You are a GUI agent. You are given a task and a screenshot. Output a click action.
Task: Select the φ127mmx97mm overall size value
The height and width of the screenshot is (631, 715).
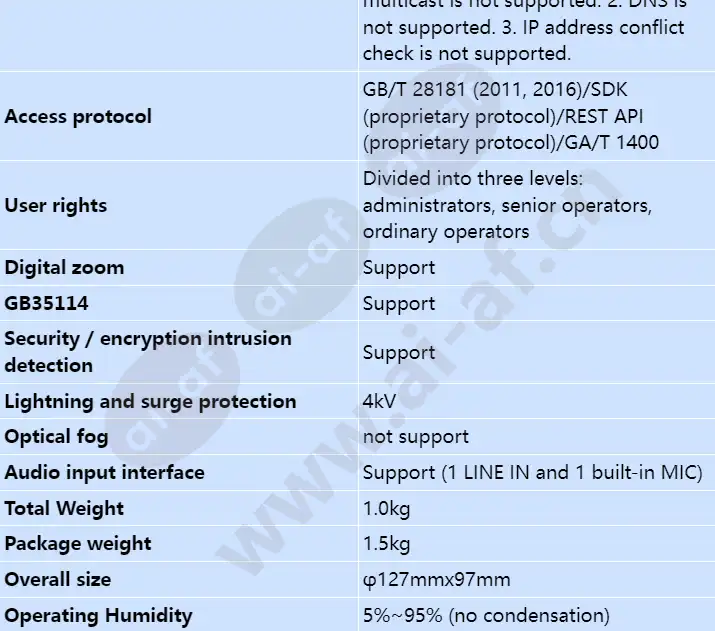click(x=437, y=580)
